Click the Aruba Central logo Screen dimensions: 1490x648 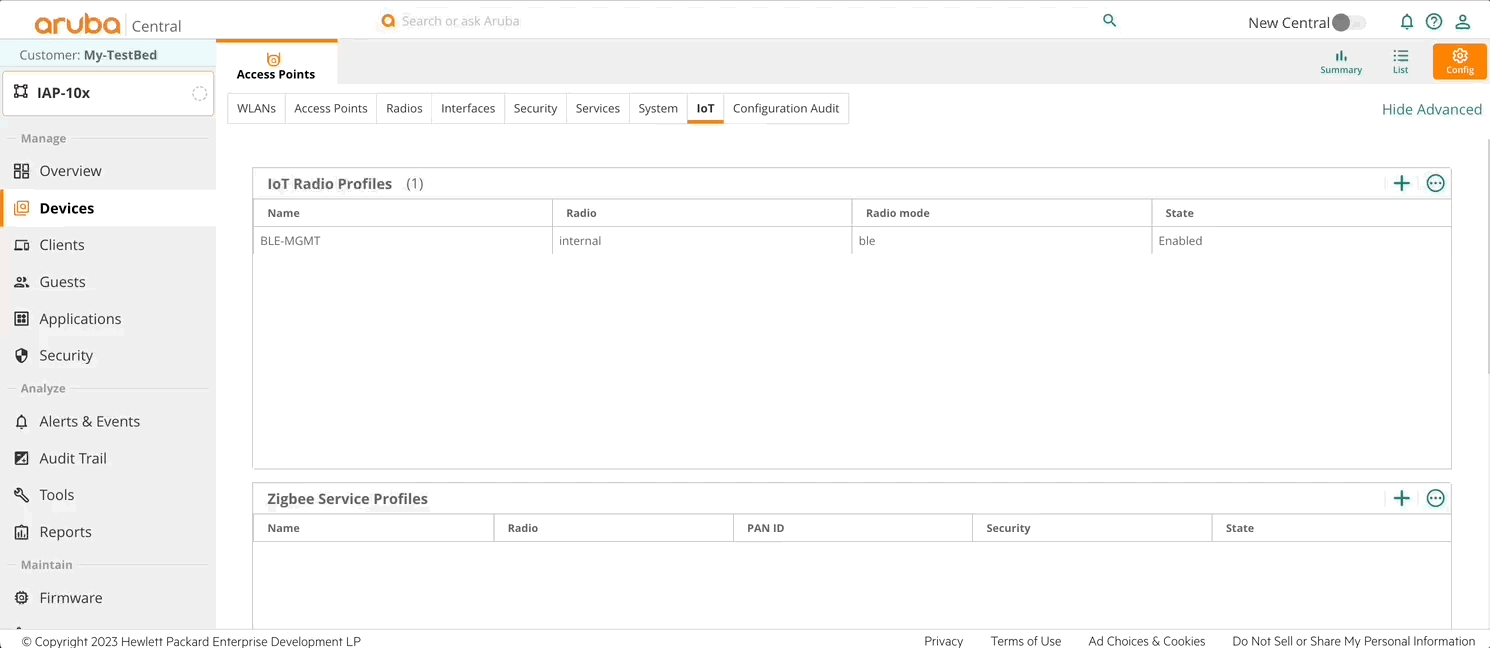pyautogui.click(x=108, y=24)
